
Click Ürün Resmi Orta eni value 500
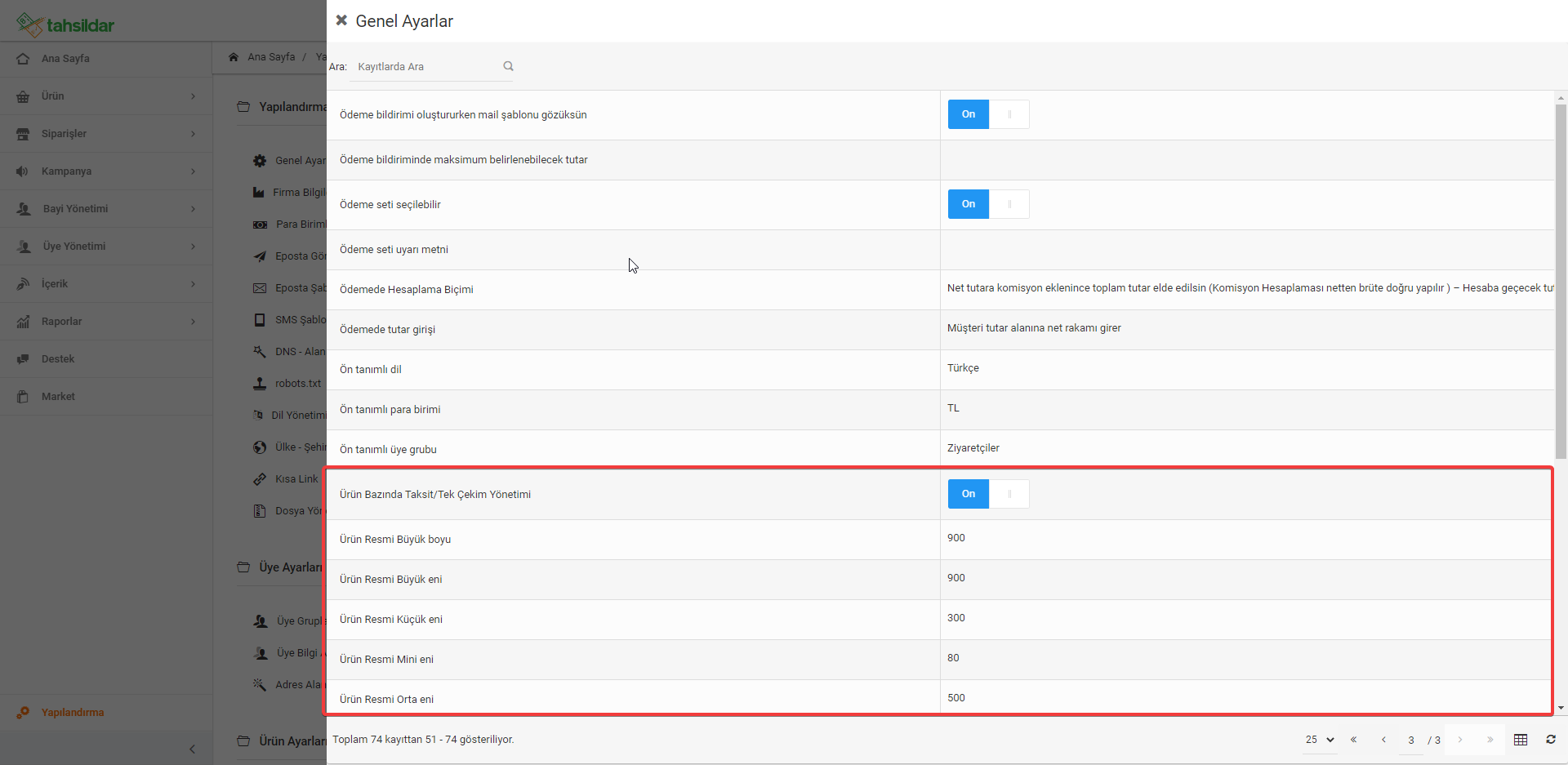point(956,698)
